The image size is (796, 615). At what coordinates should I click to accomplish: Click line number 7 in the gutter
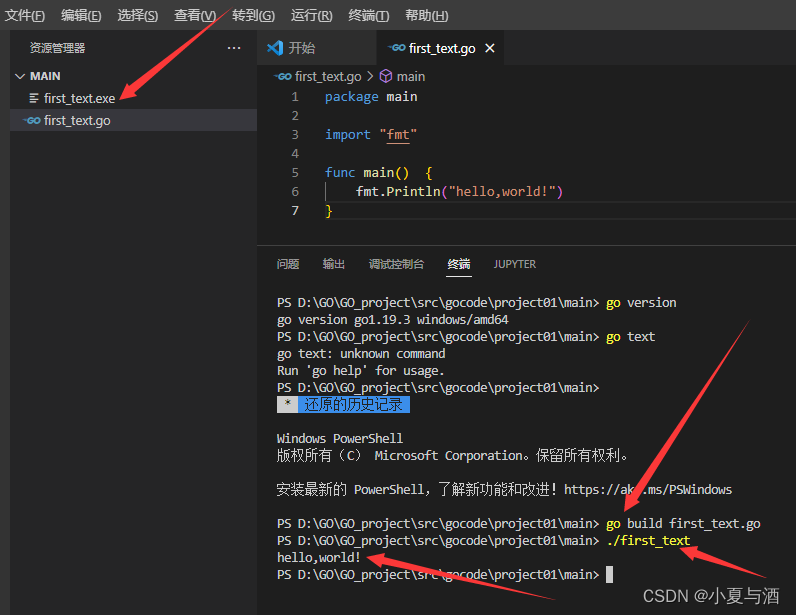pos(295,210)
